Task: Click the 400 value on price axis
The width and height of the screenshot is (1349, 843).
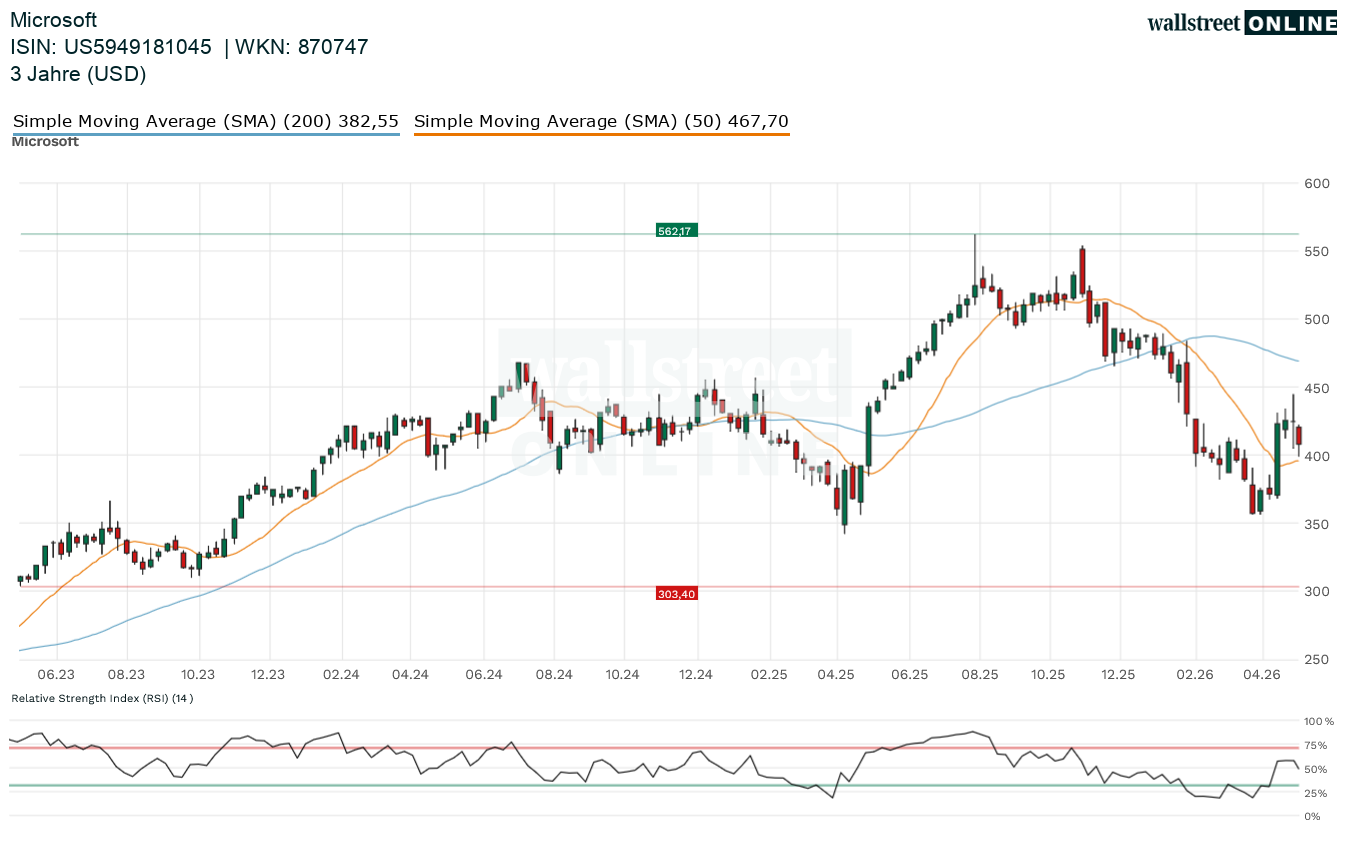Action: (1317, 456)
